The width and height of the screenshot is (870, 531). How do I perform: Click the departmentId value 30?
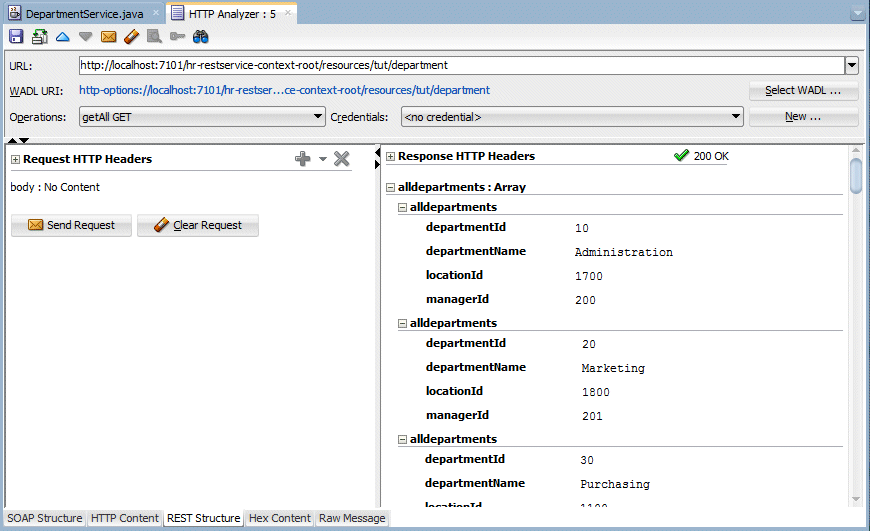click(x=587, y=460)
